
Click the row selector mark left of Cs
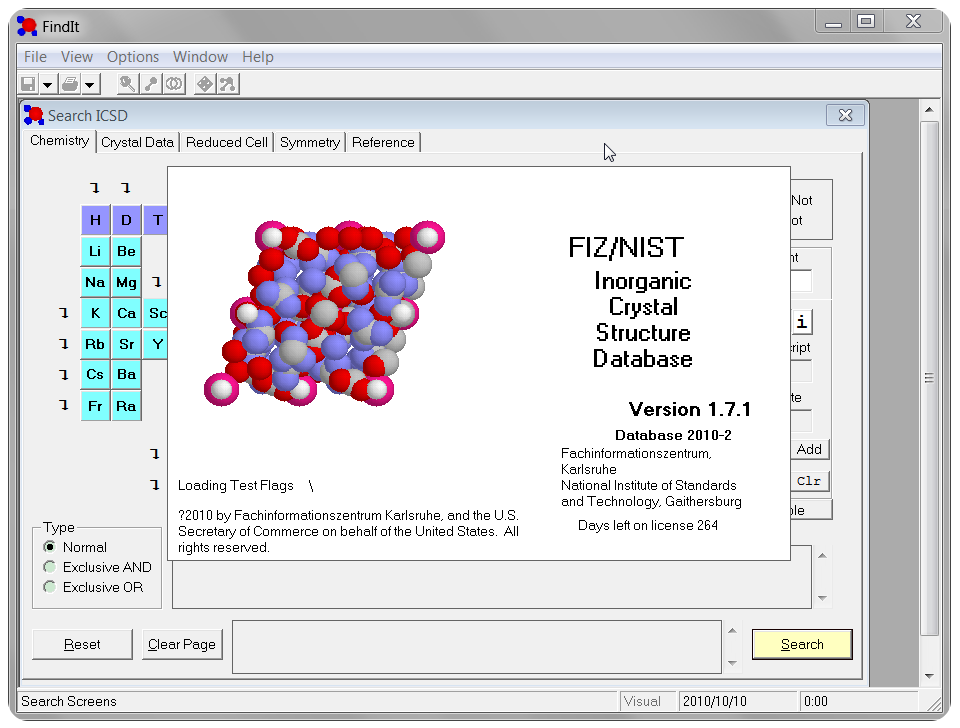point(64,374)
